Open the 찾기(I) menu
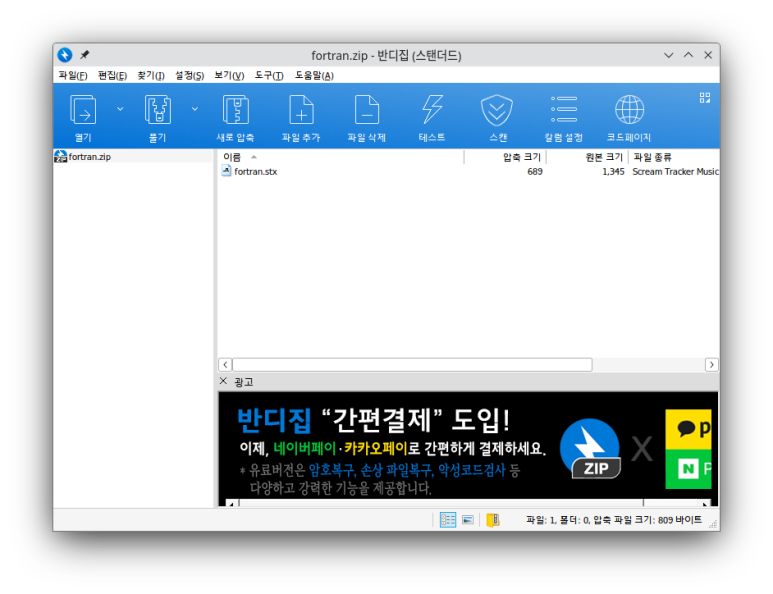Screen dimensions: 773x594 pyautogui.click(x=150, y=75)
